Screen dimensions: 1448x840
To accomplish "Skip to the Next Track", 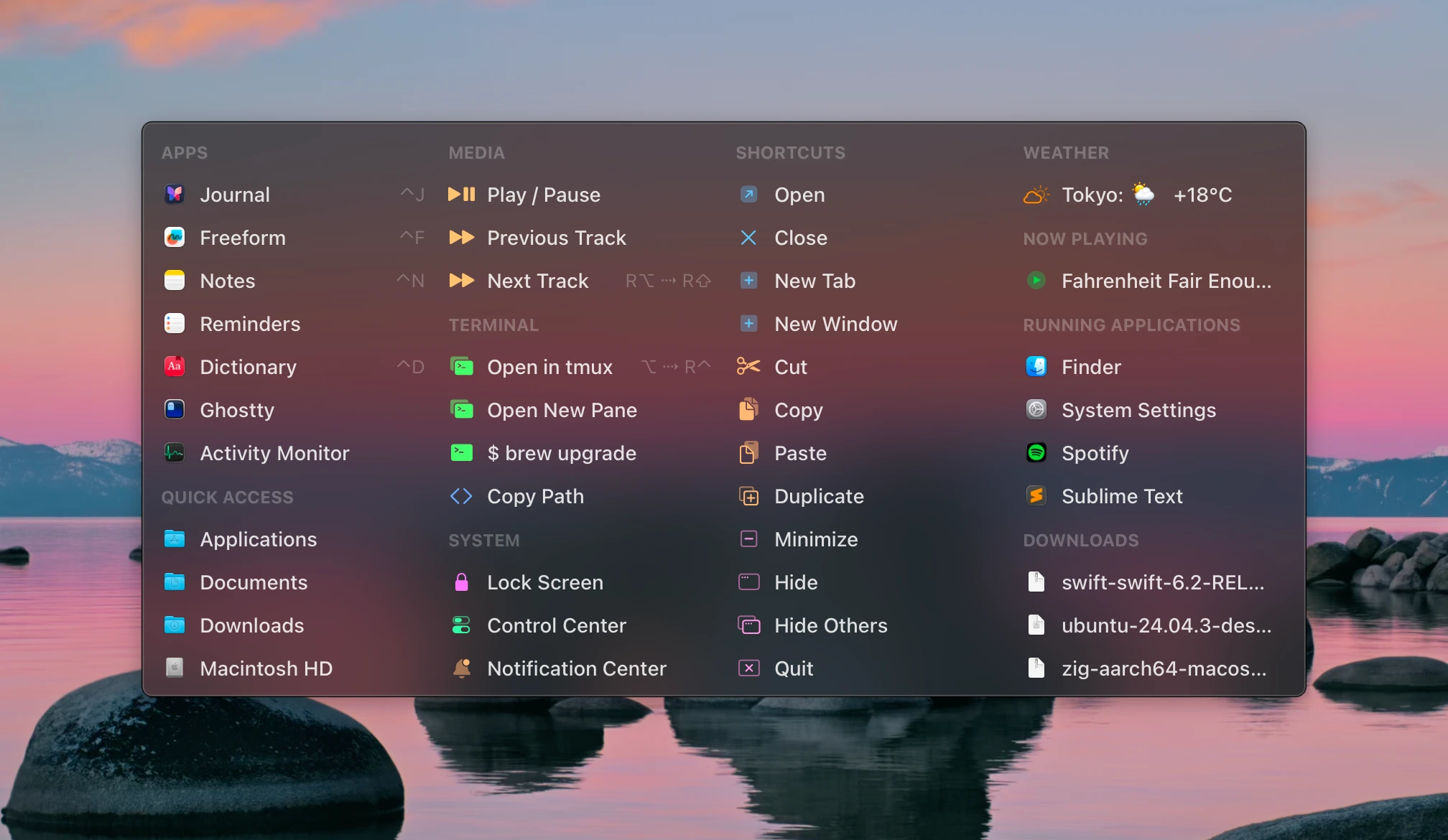I will point(538,281).
